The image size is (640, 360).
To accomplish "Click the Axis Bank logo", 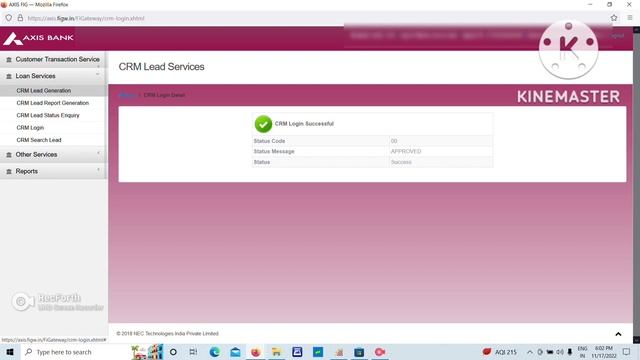I will pos(38,38).
